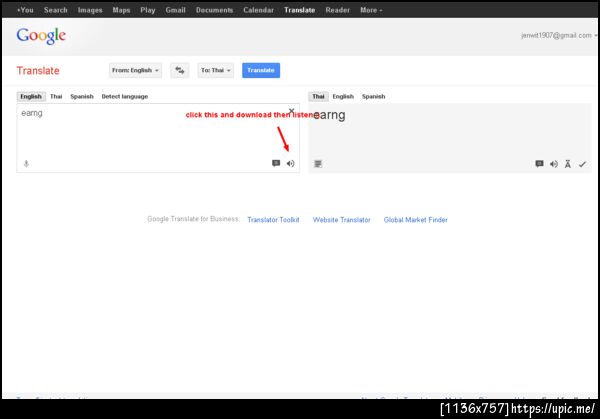Listen to translated text speaker icon

point(554,164)
